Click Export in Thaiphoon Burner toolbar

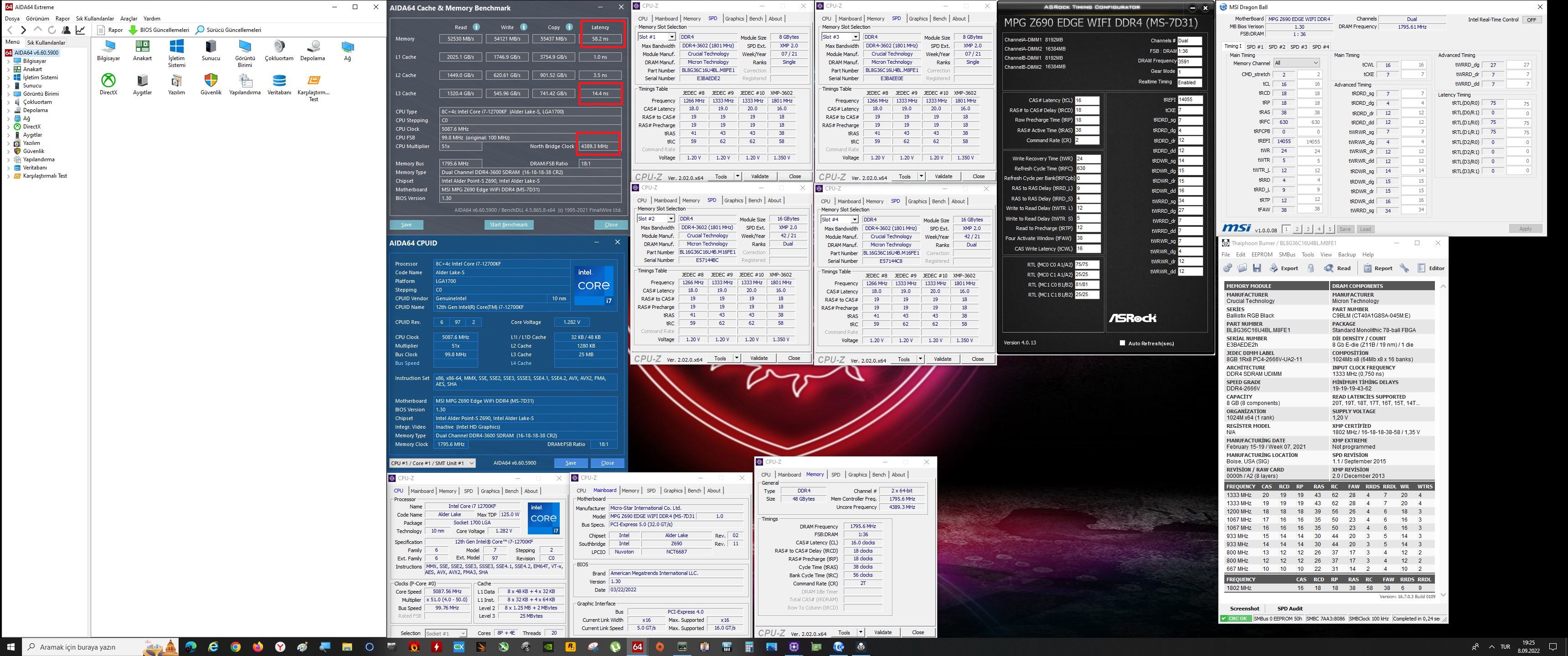(x=1284, y=268)
